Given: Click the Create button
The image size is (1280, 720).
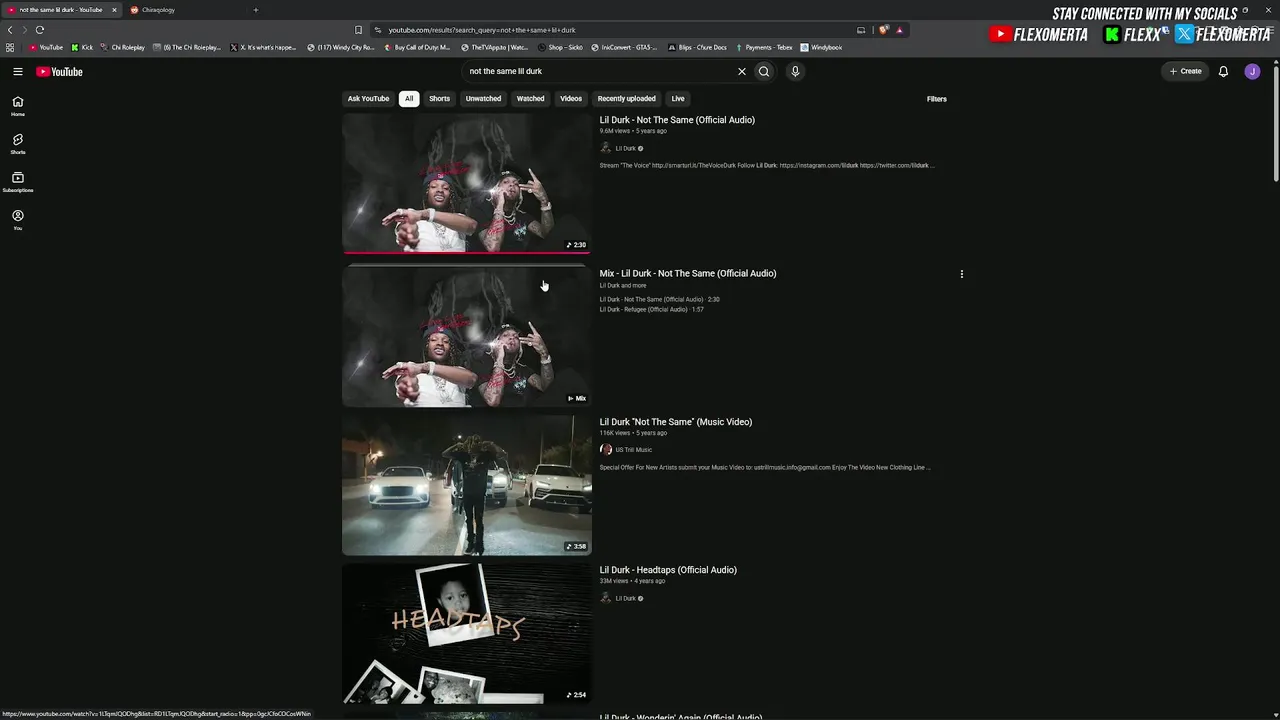Looking at the screenshot, I should coord(1186,71).
